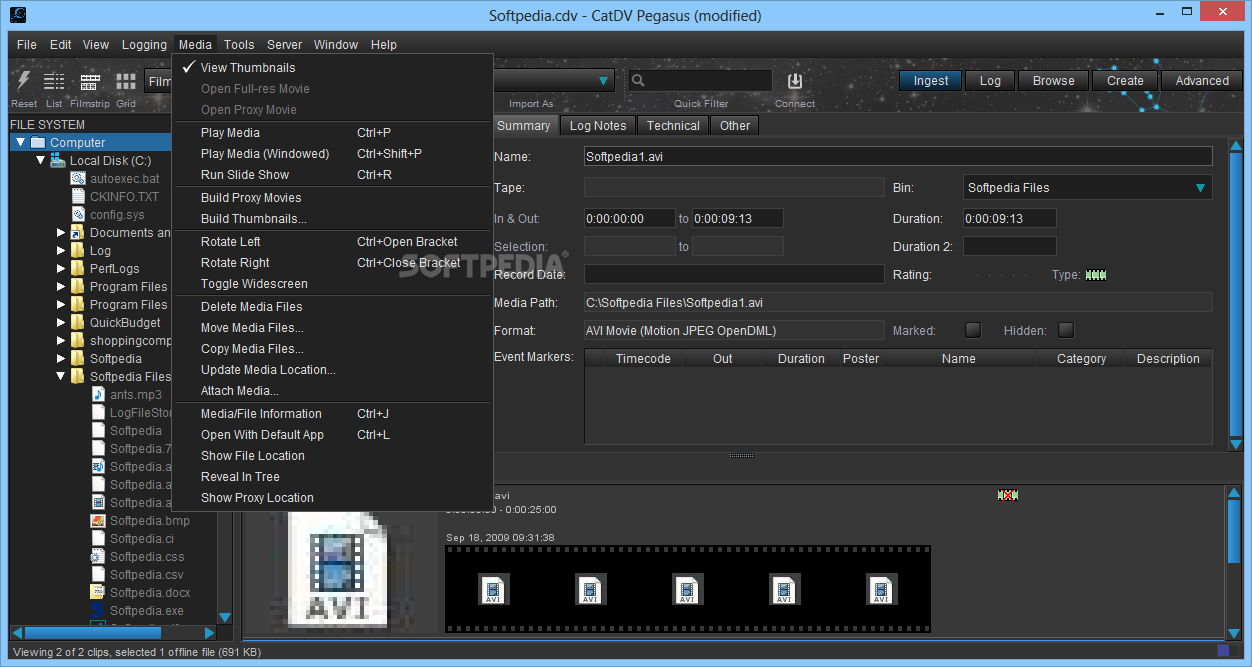Click the Ingest button
This screenshot has height=667, width=1252.
tap(931, 81)
